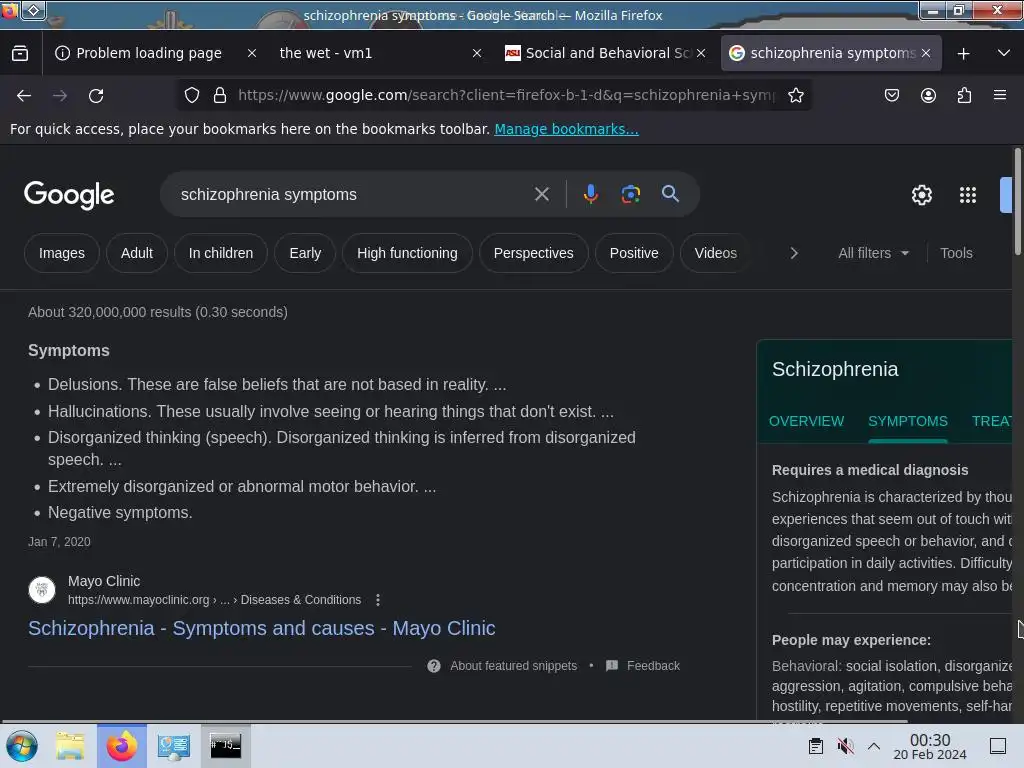
Task: Reload the current page
Action: coord(96,95)
